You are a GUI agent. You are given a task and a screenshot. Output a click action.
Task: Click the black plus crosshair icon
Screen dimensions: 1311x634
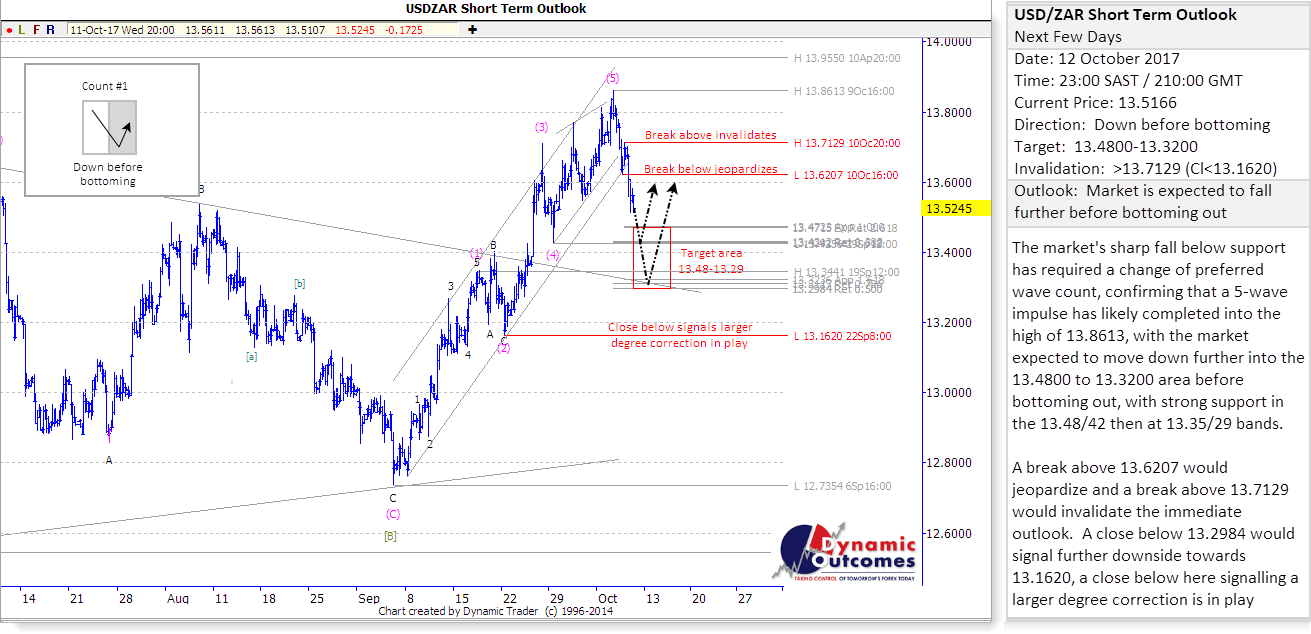tap(472, 30)
